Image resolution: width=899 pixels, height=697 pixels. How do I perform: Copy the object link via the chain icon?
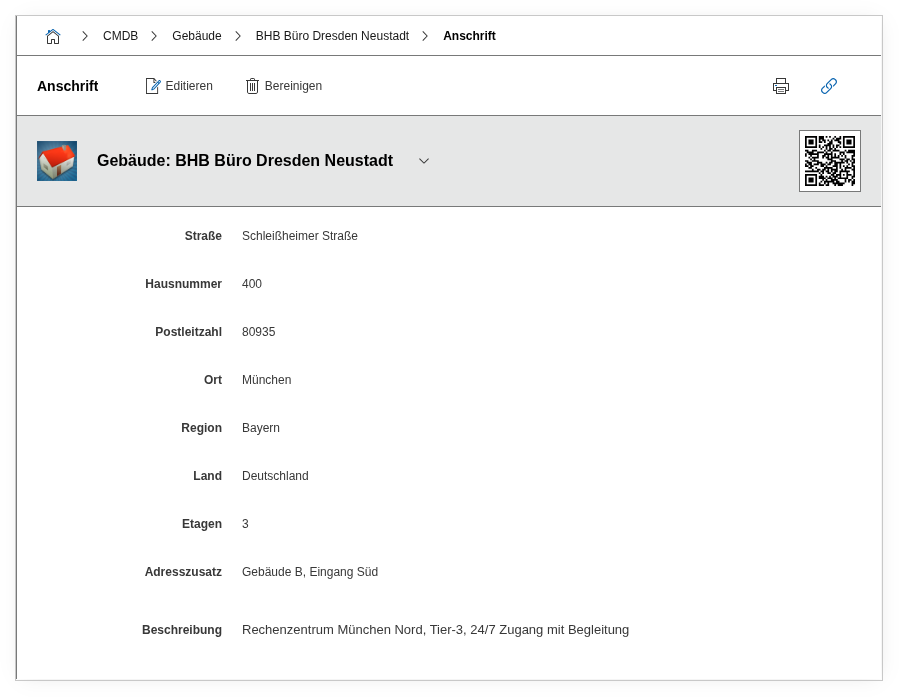tap(829, 86)
